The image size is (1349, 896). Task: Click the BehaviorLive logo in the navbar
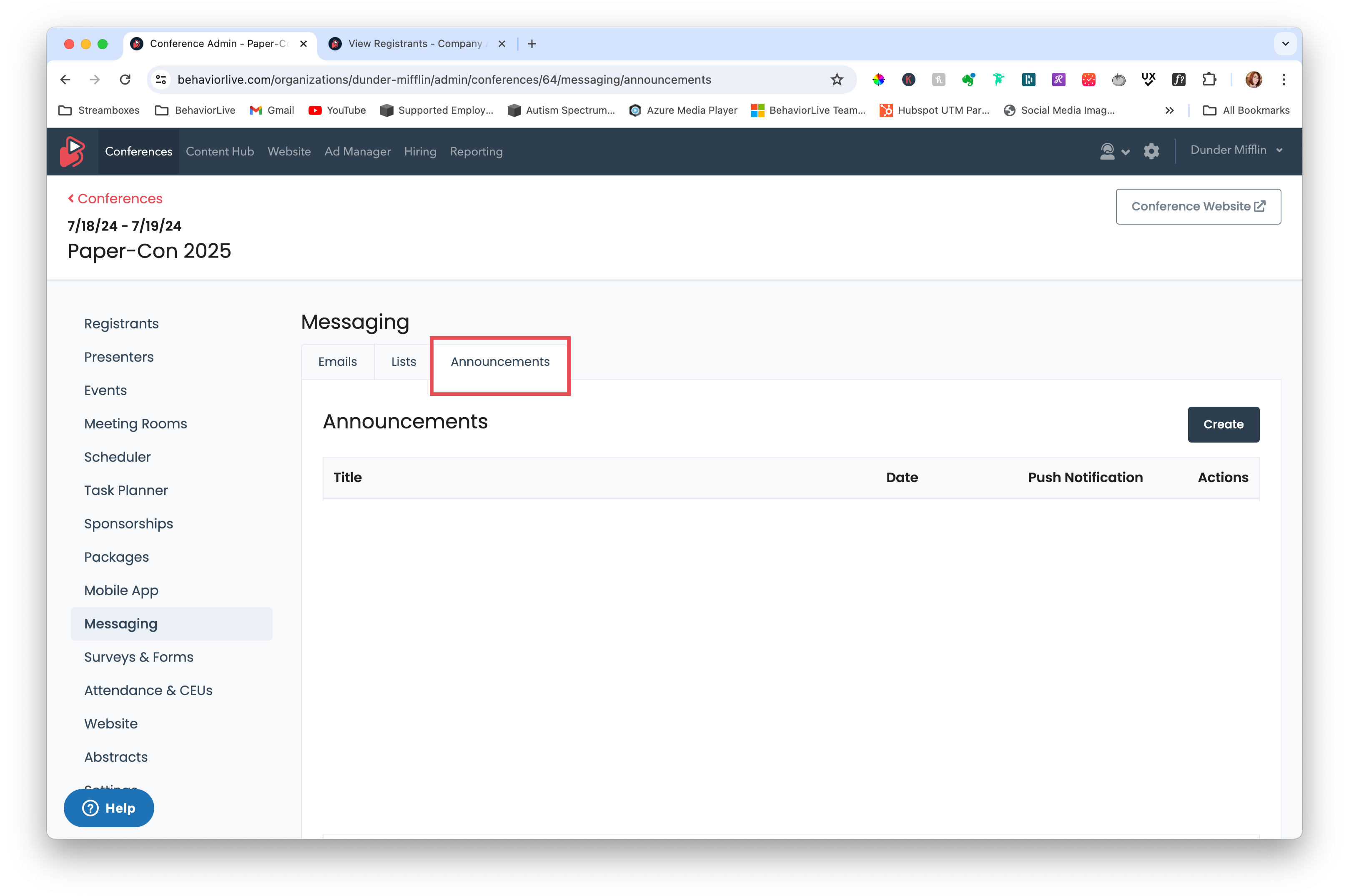[72, 151]
